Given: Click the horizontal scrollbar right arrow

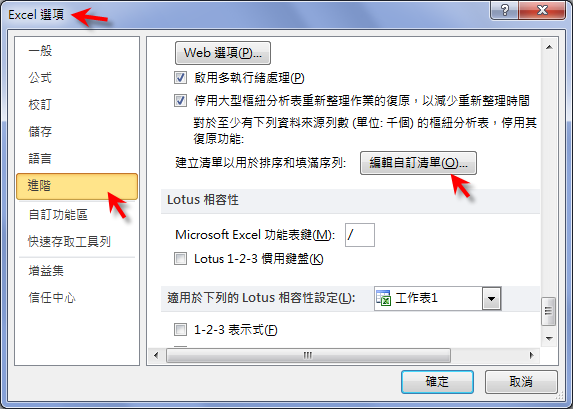Looking at the screenshot, I should 531,355.
